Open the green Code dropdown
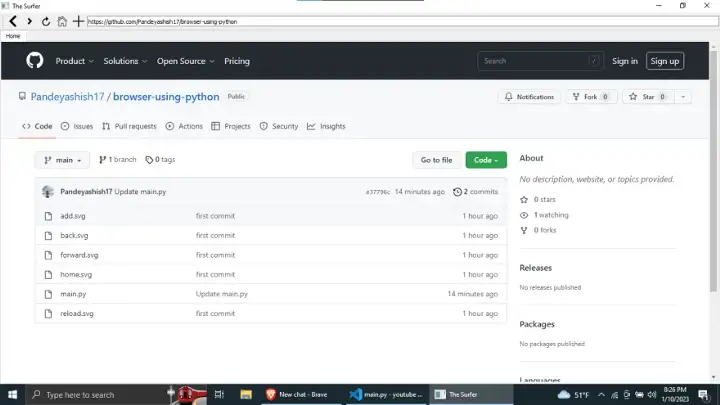Viewport: 720px width, 405px height. point(486,160)
